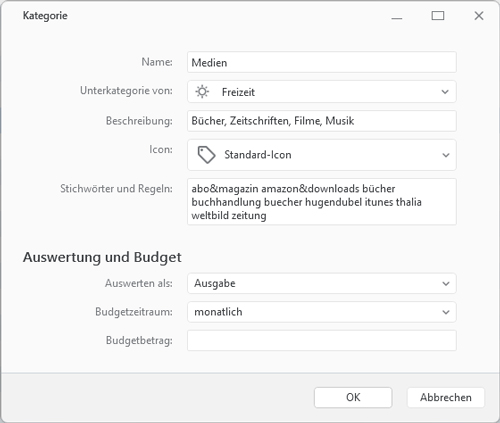Open the Icon selection dropdown chevron

(446, 155)
